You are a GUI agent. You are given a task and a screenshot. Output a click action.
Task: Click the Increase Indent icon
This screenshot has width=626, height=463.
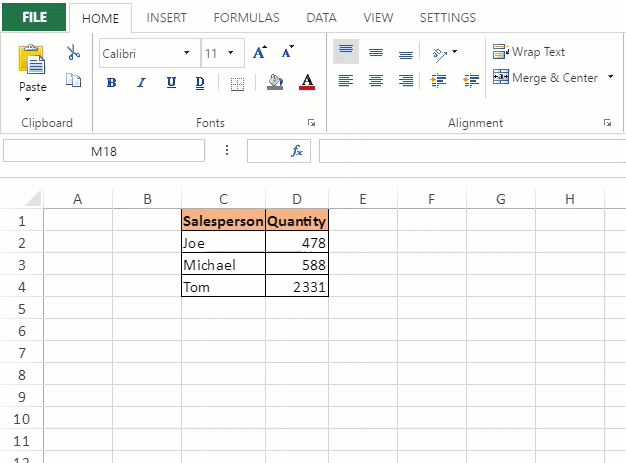tap(438, 80)
